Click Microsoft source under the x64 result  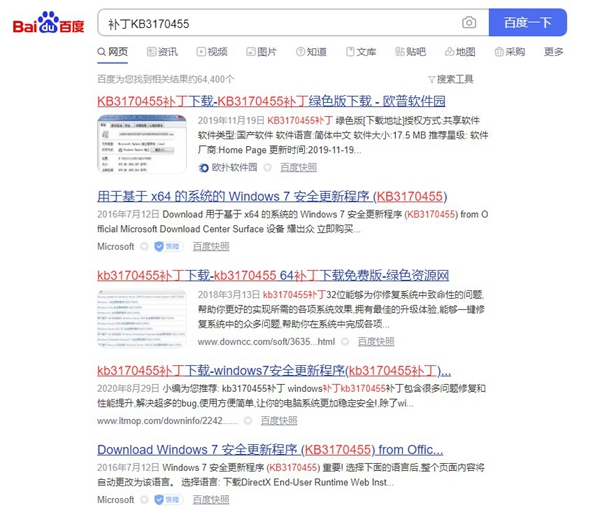[116, 246]
